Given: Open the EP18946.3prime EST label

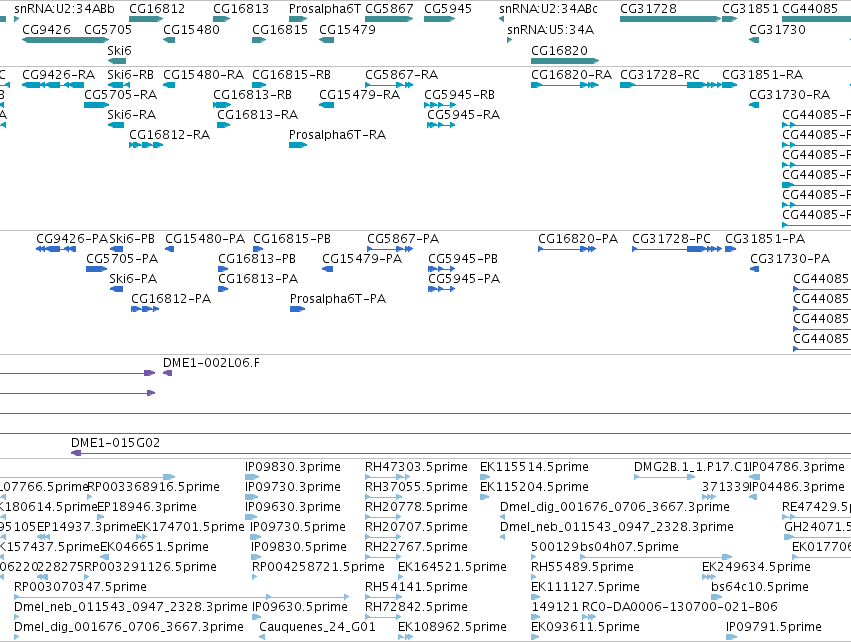Looking at the screenshot, I should click(147, 507).
